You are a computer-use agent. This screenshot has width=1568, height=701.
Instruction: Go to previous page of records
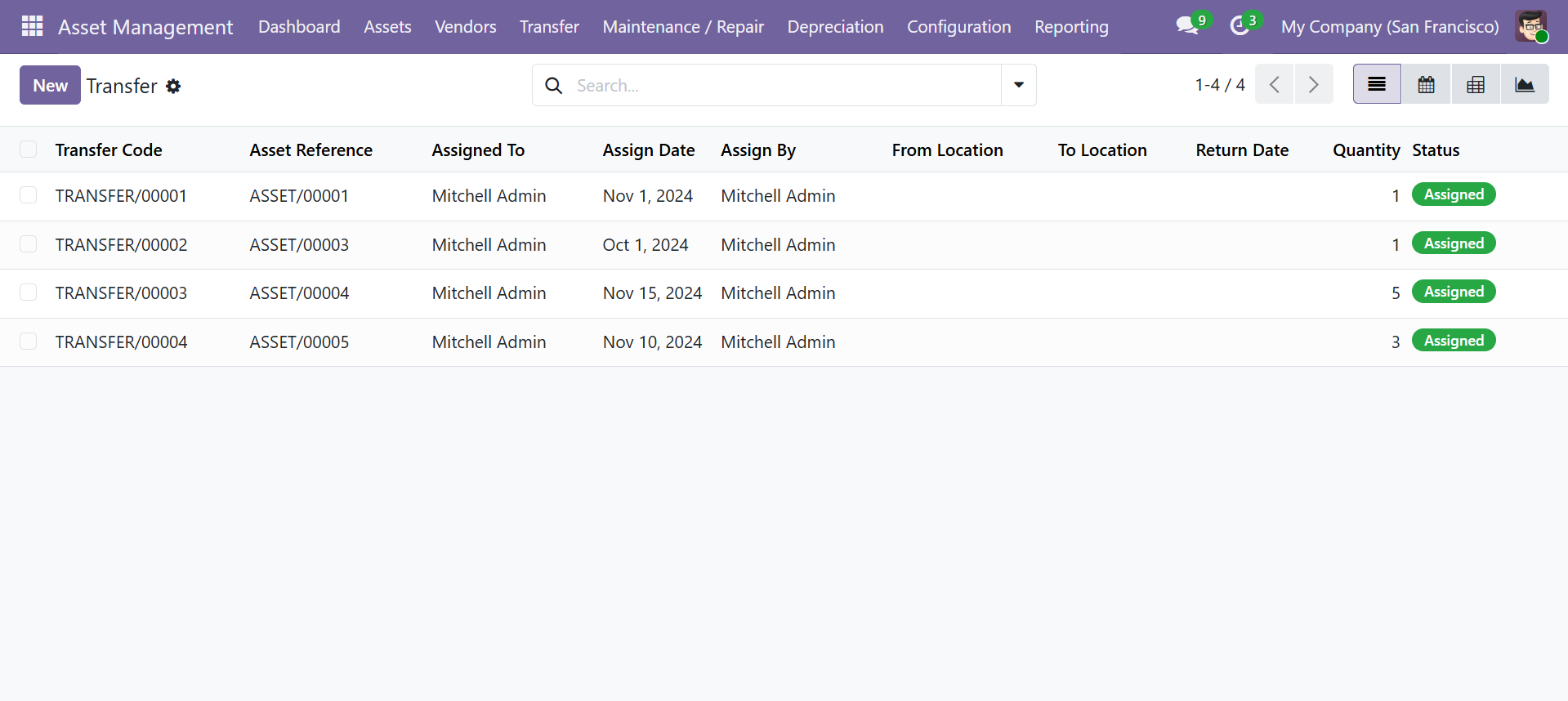pyautogui.click(x=1274, y=84)
